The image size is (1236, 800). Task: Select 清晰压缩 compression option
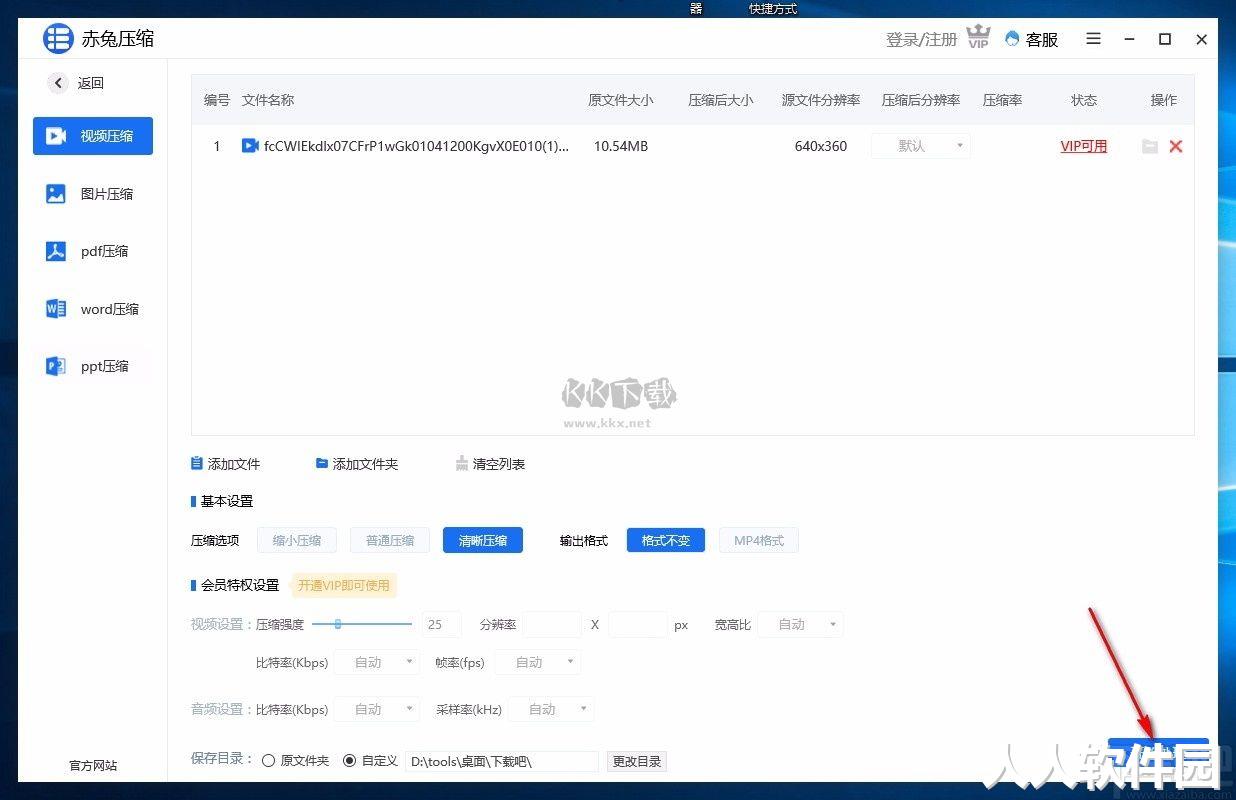click(x=483, y=540)
